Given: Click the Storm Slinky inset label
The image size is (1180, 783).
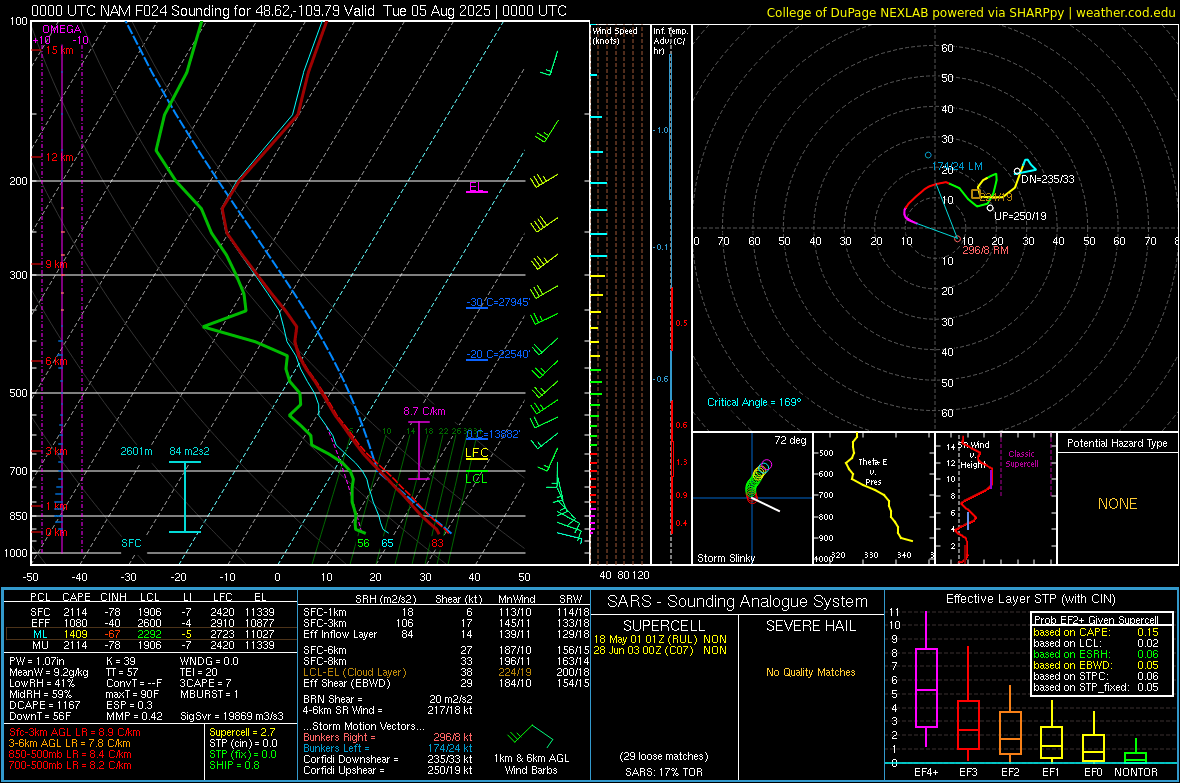Looking at the screenshot, I should pyautogui.click(x=725, y=558).
